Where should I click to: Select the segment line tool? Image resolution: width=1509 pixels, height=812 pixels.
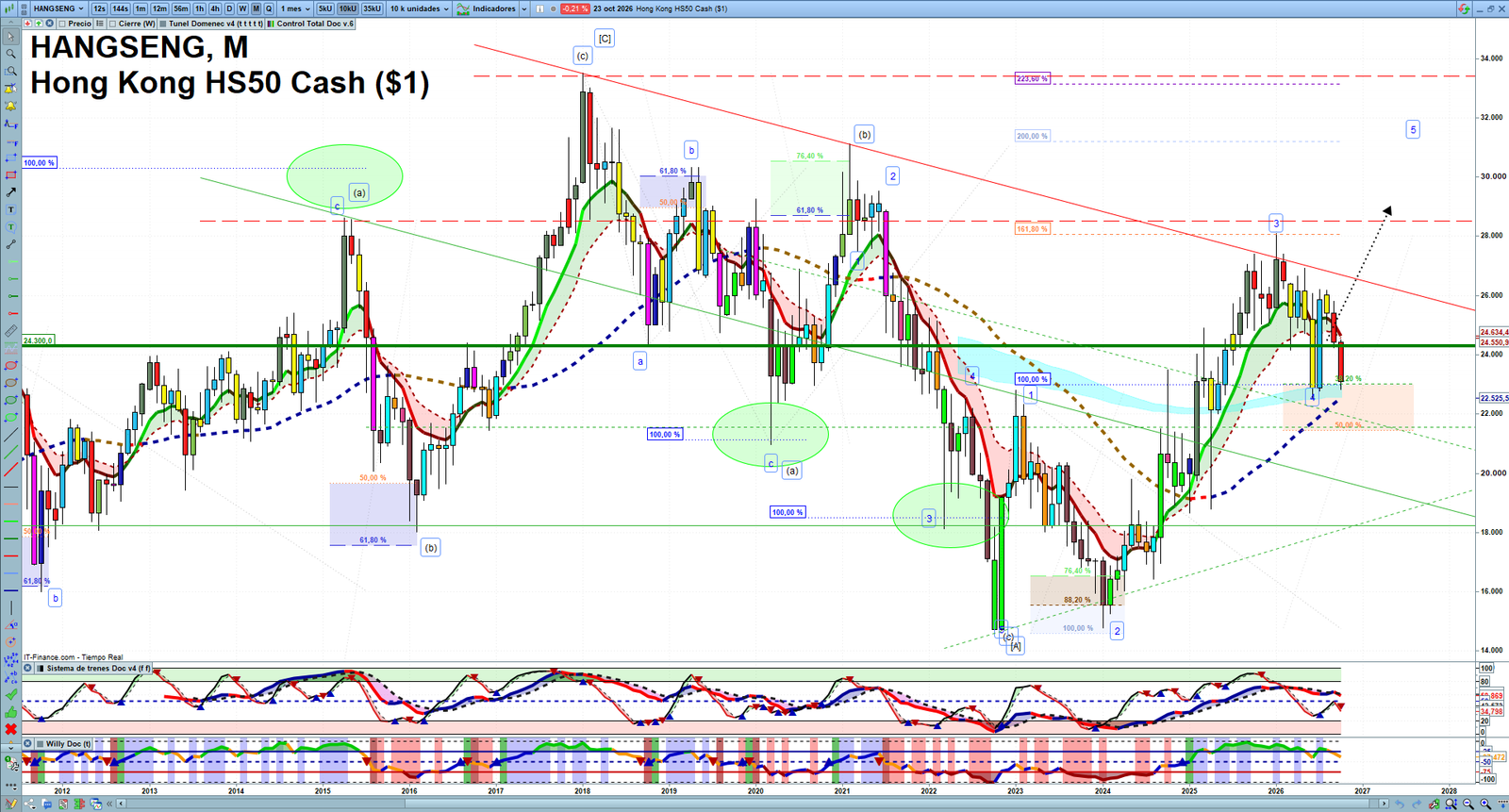[11, 244]
